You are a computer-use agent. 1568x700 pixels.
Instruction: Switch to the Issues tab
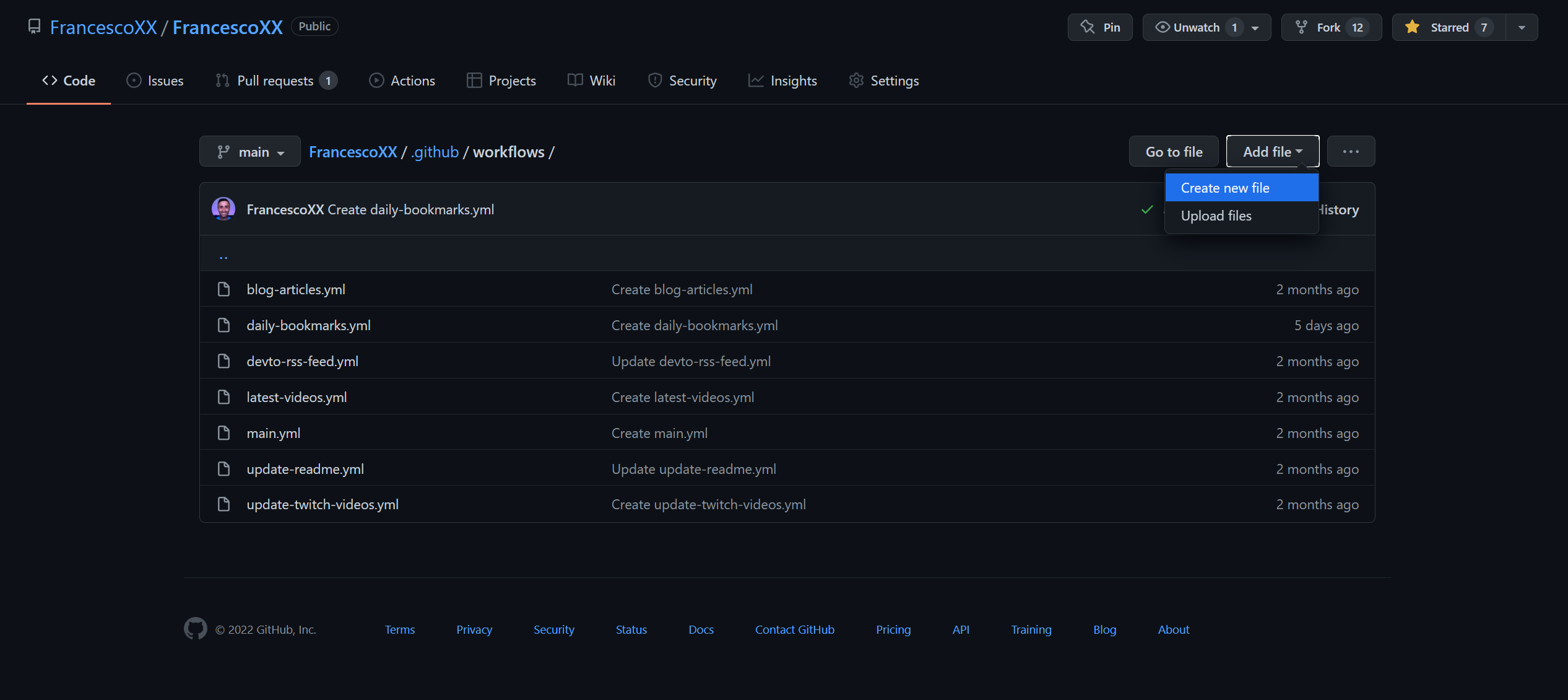pyautogui.click(x=155, y=81)
